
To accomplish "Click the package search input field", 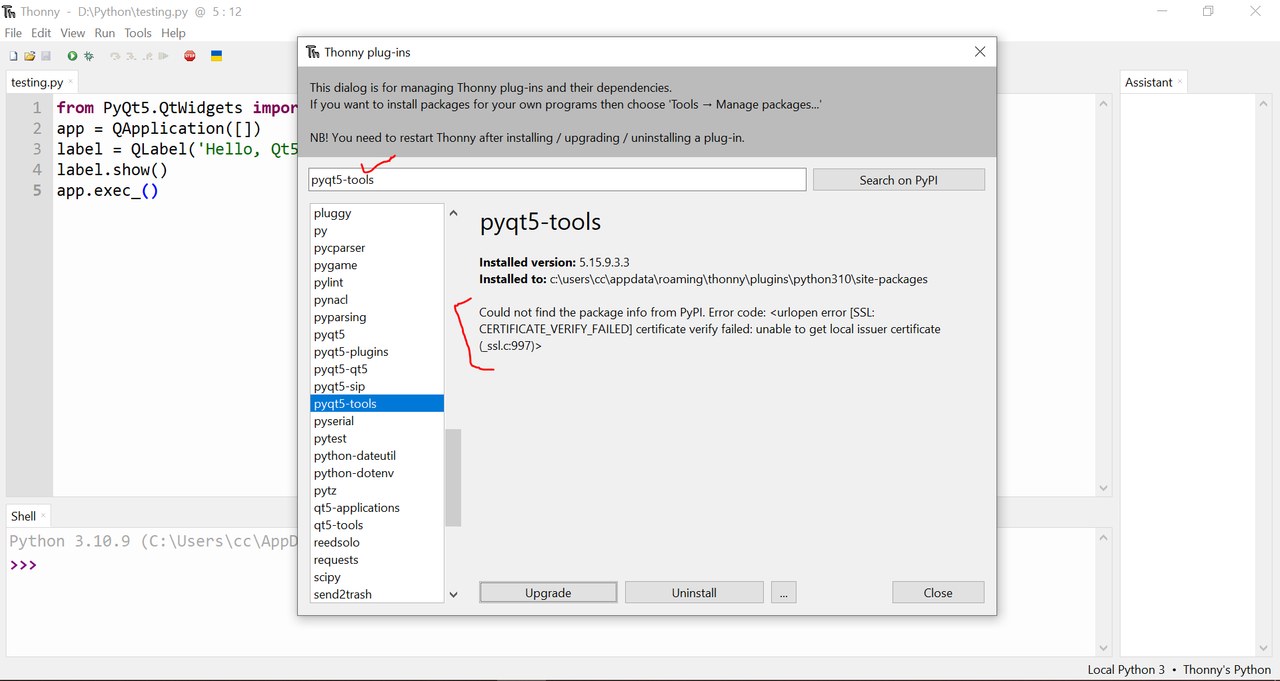I will [x=557, y=180].
